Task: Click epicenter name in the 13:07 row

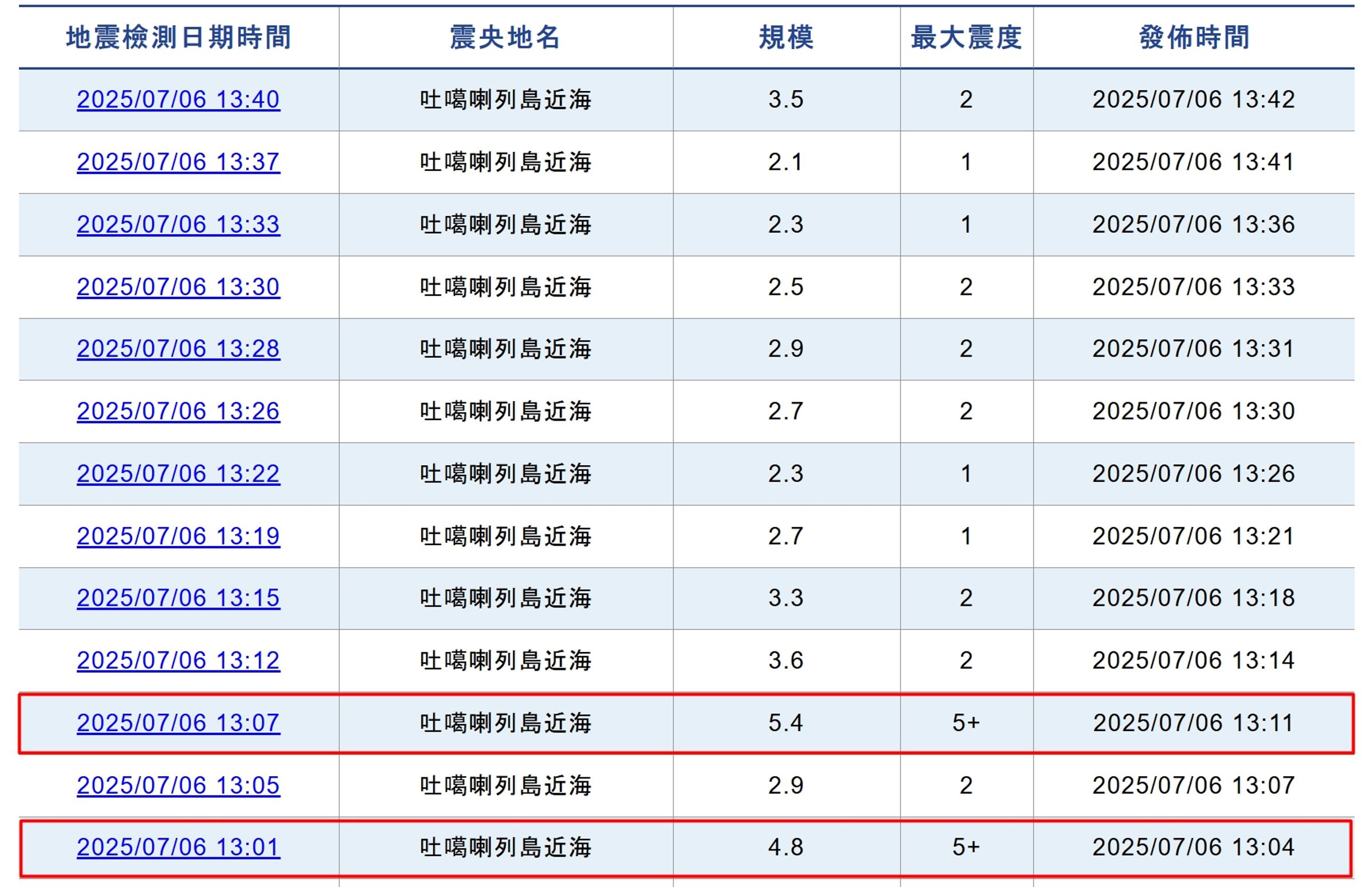Action: (x=505, y=723)
